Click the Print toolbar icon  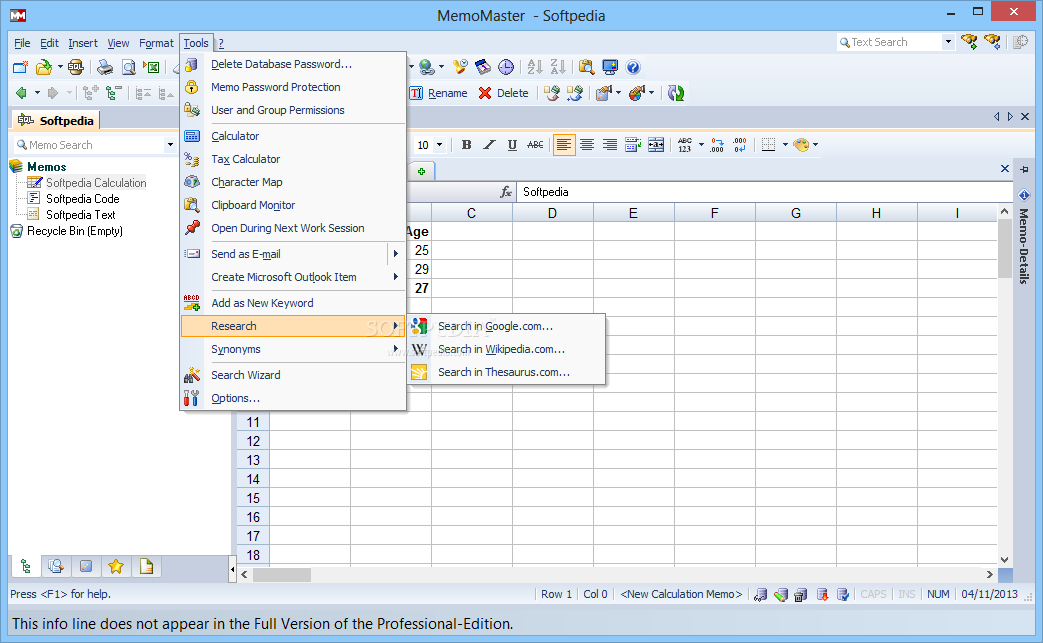104,67
